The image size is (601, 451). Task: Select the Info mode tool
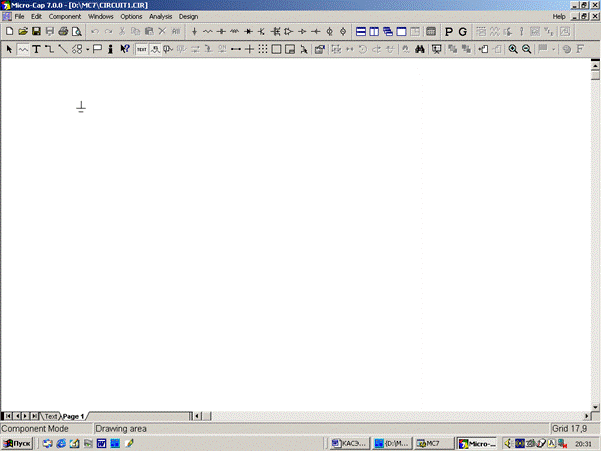(x=110, y=49)
